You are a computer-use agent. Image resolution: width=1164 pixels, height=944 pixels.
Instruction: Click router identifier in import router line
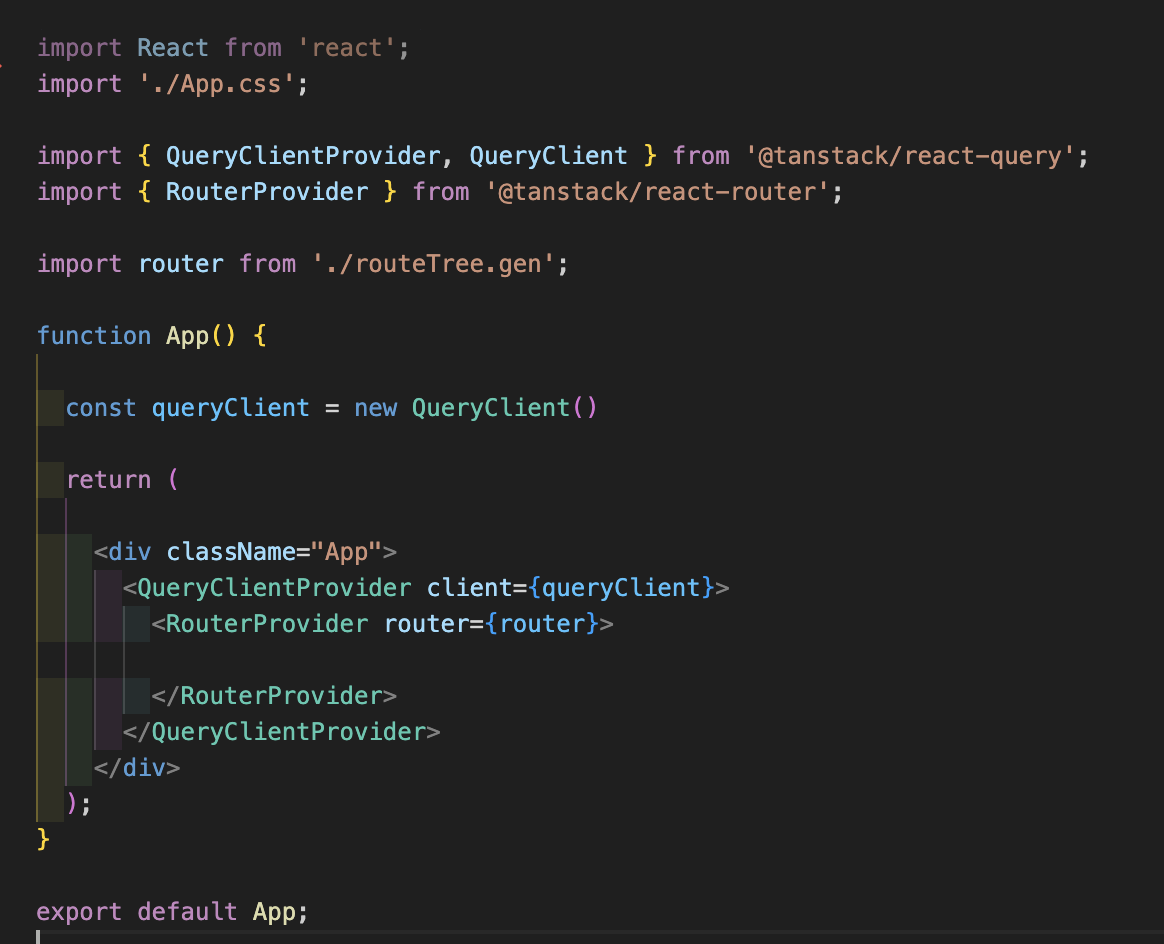[181, 264]
